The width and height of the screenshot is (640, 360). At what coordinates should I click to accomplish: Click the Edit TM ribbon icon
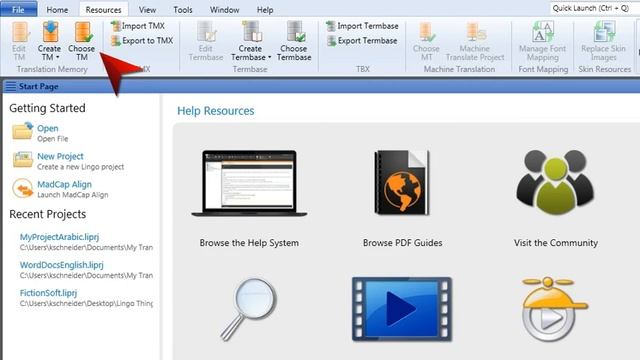(x=20, y=32)
